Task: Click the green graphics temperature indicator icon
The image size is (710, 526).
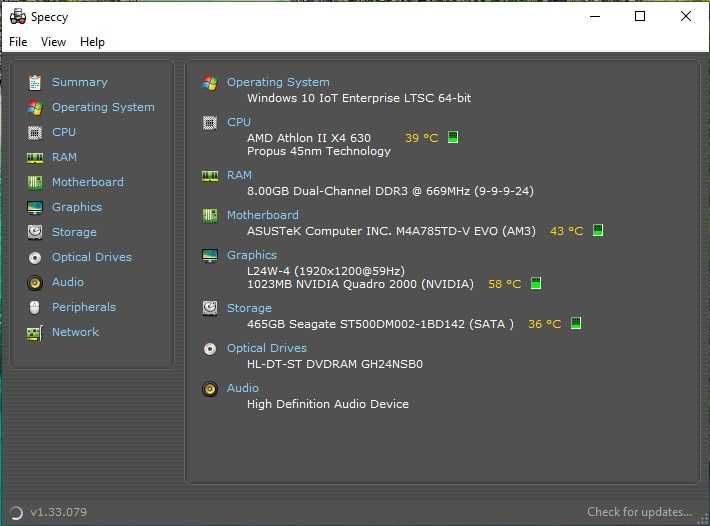Action: click(536, 283)
